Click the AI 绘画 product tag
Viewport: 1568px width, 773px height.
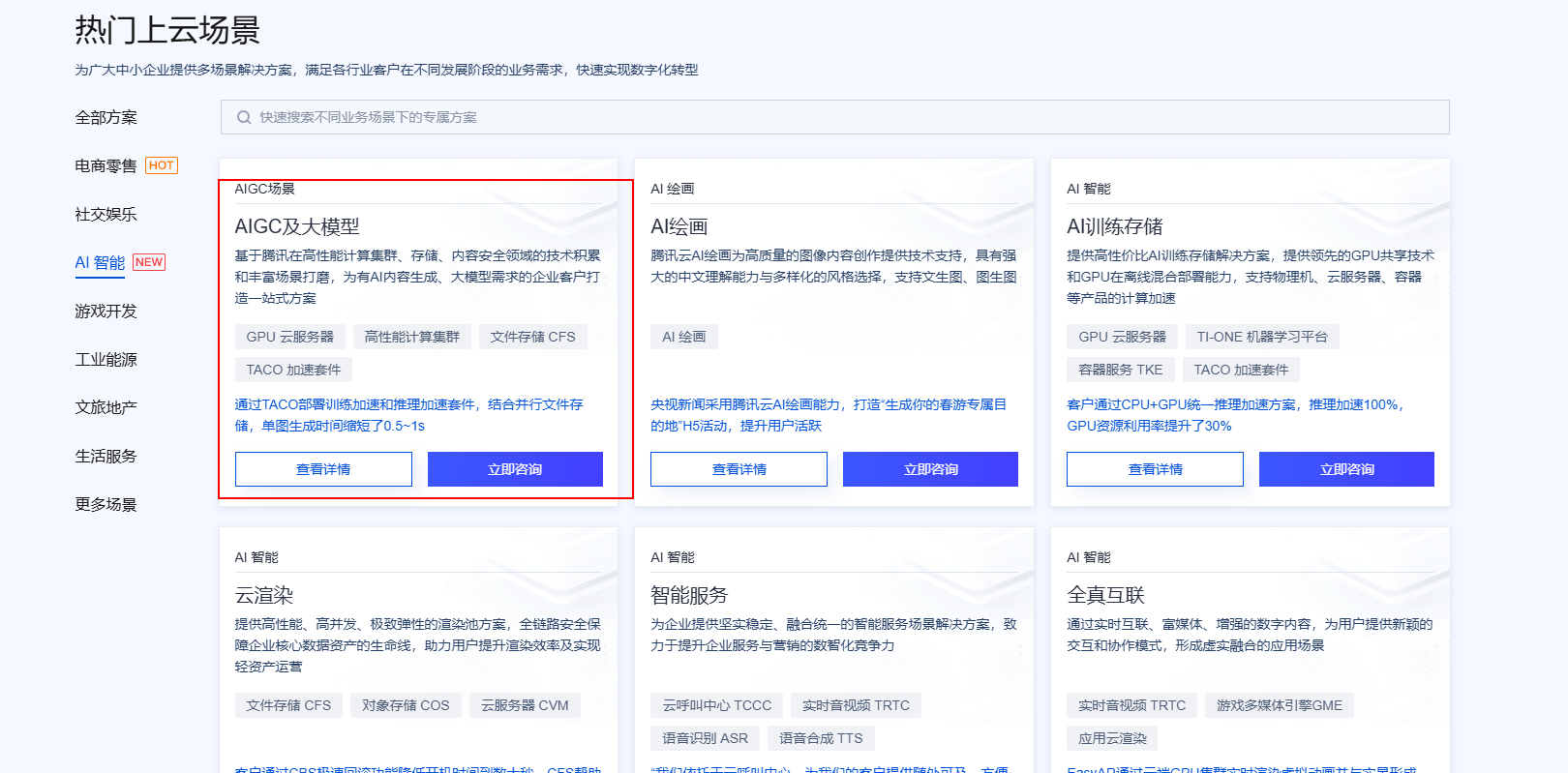click(683, 337)
